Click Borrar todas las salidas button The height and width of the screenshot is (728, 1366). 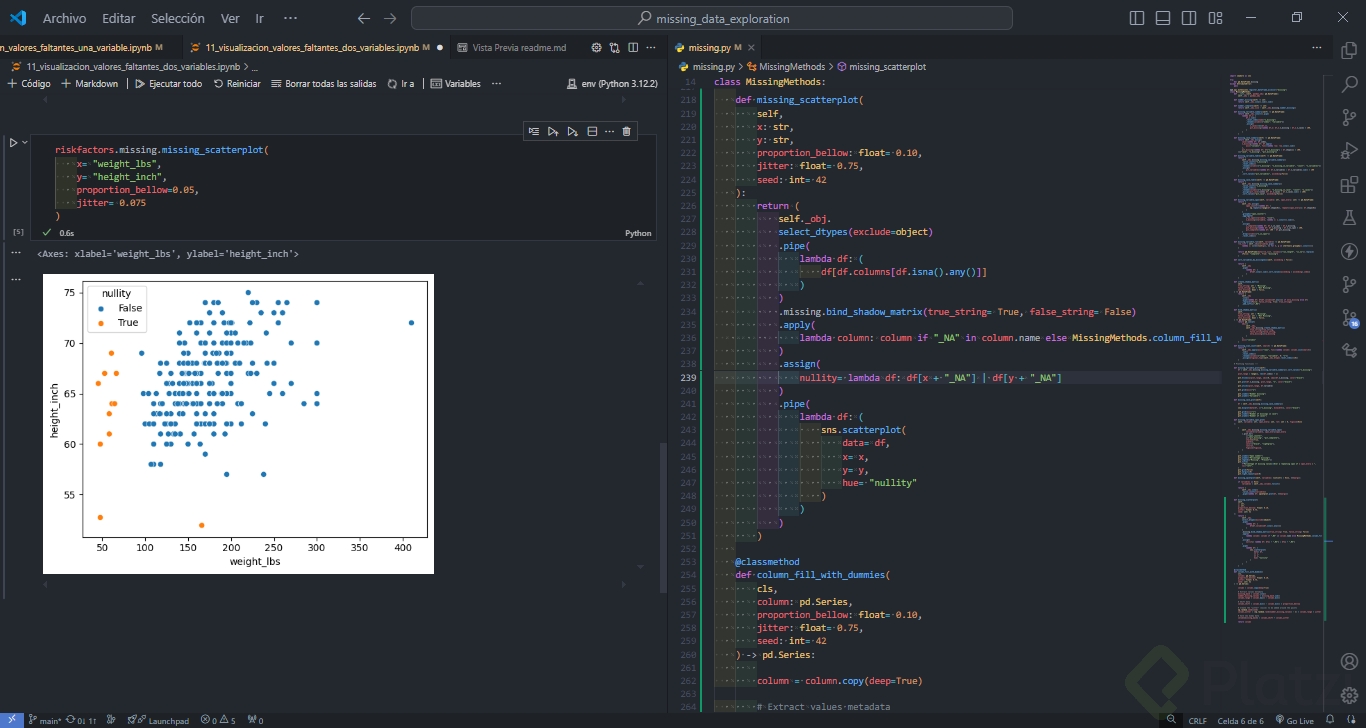pos(323,84)
